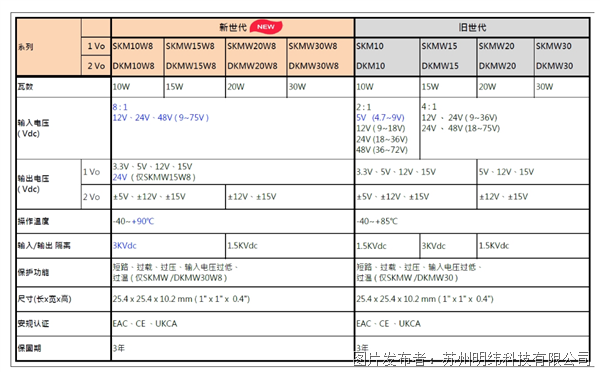
Task: Click the old-generation DKM10 cell
Action: pos(370,66)
